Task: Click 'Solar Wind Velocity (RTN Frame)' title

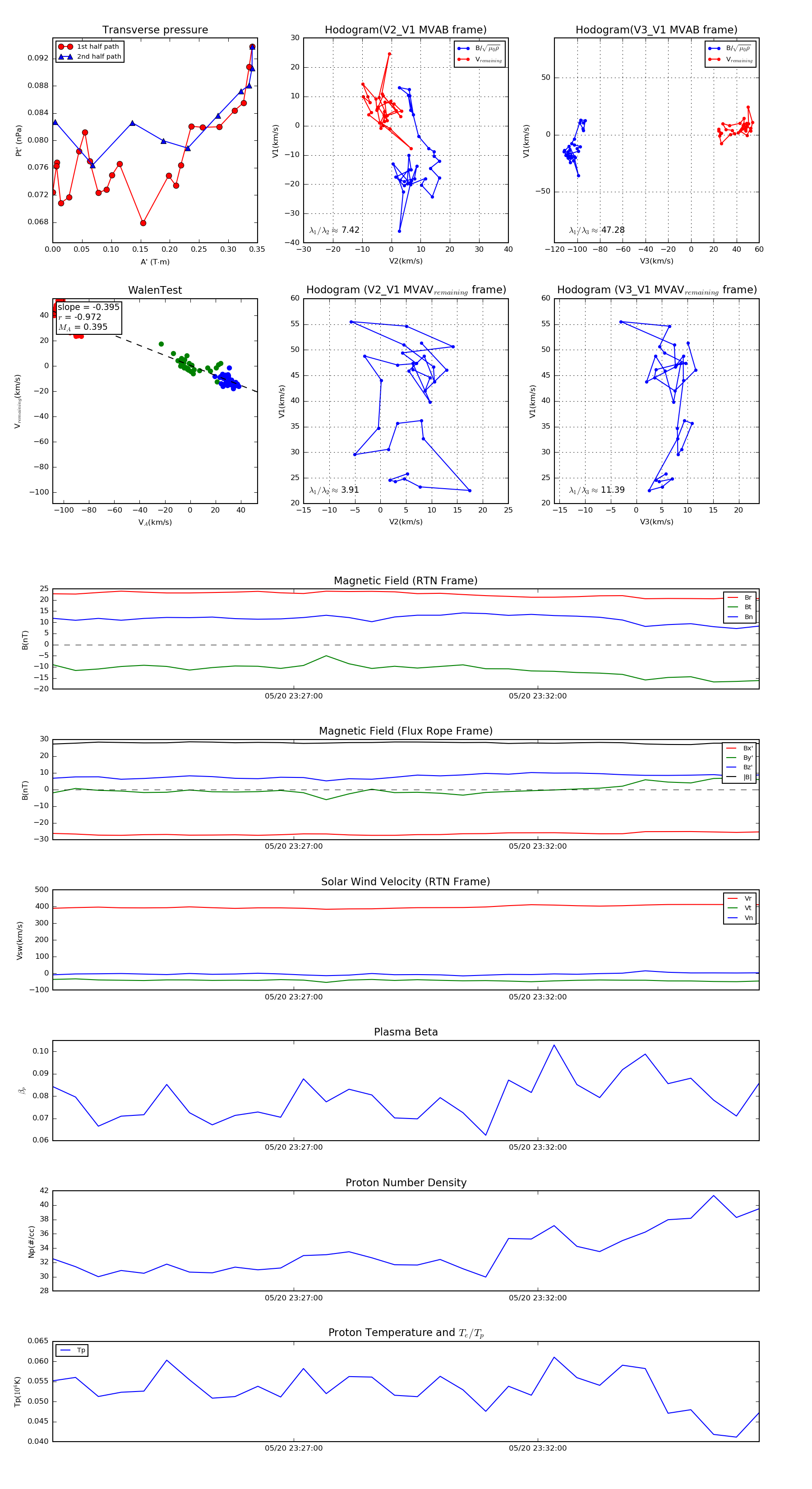Action: [406, 882]
